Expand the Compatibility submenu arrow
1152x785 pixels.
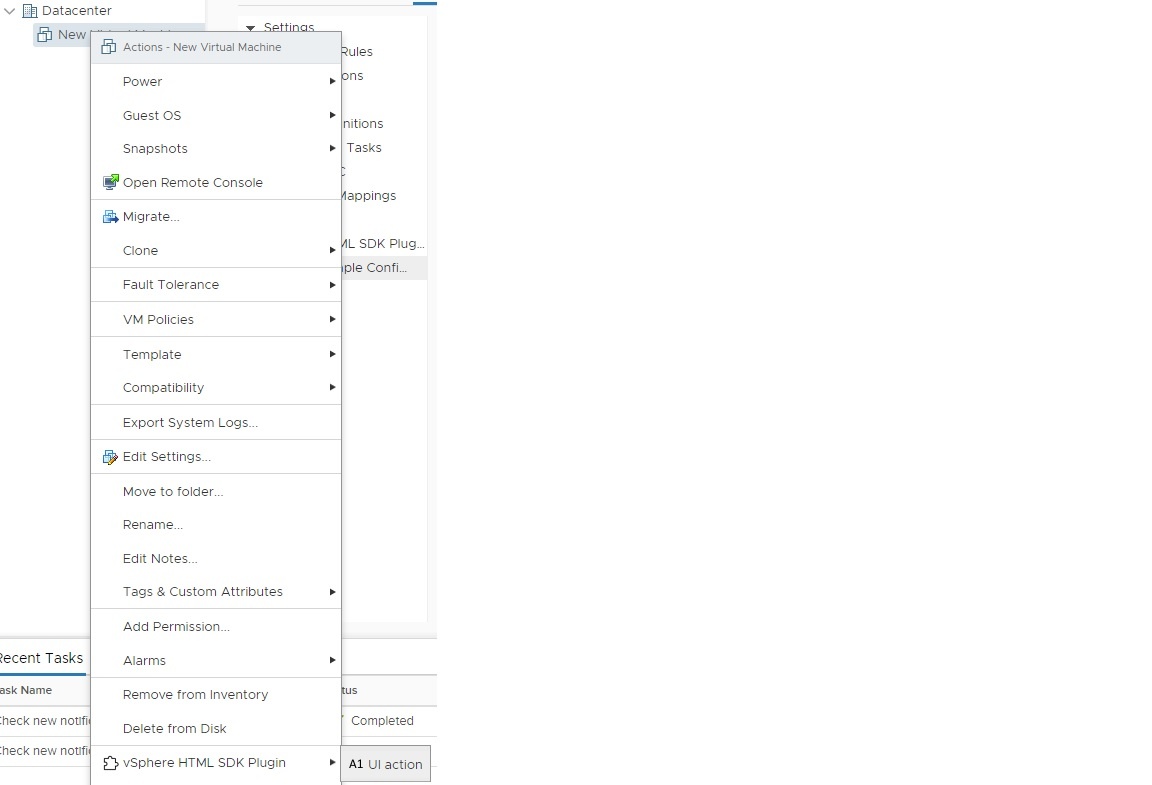(x=332, y=387)
